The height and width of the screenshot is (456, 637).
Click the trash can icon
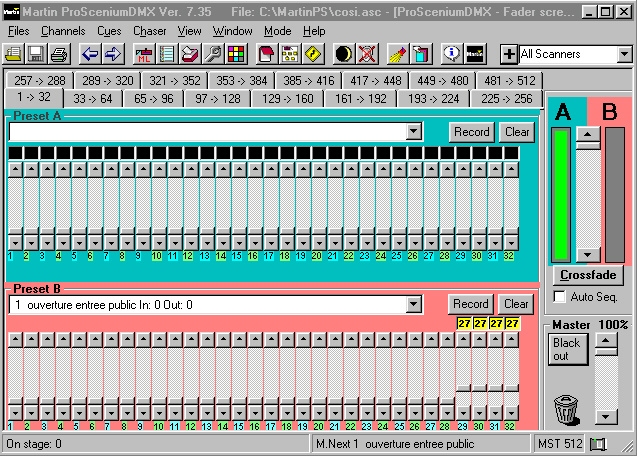566,410
